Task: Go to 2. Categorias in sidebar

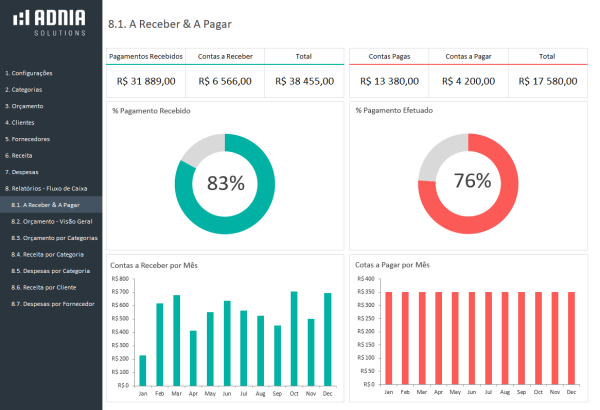Action: click(x=24, y=90)
